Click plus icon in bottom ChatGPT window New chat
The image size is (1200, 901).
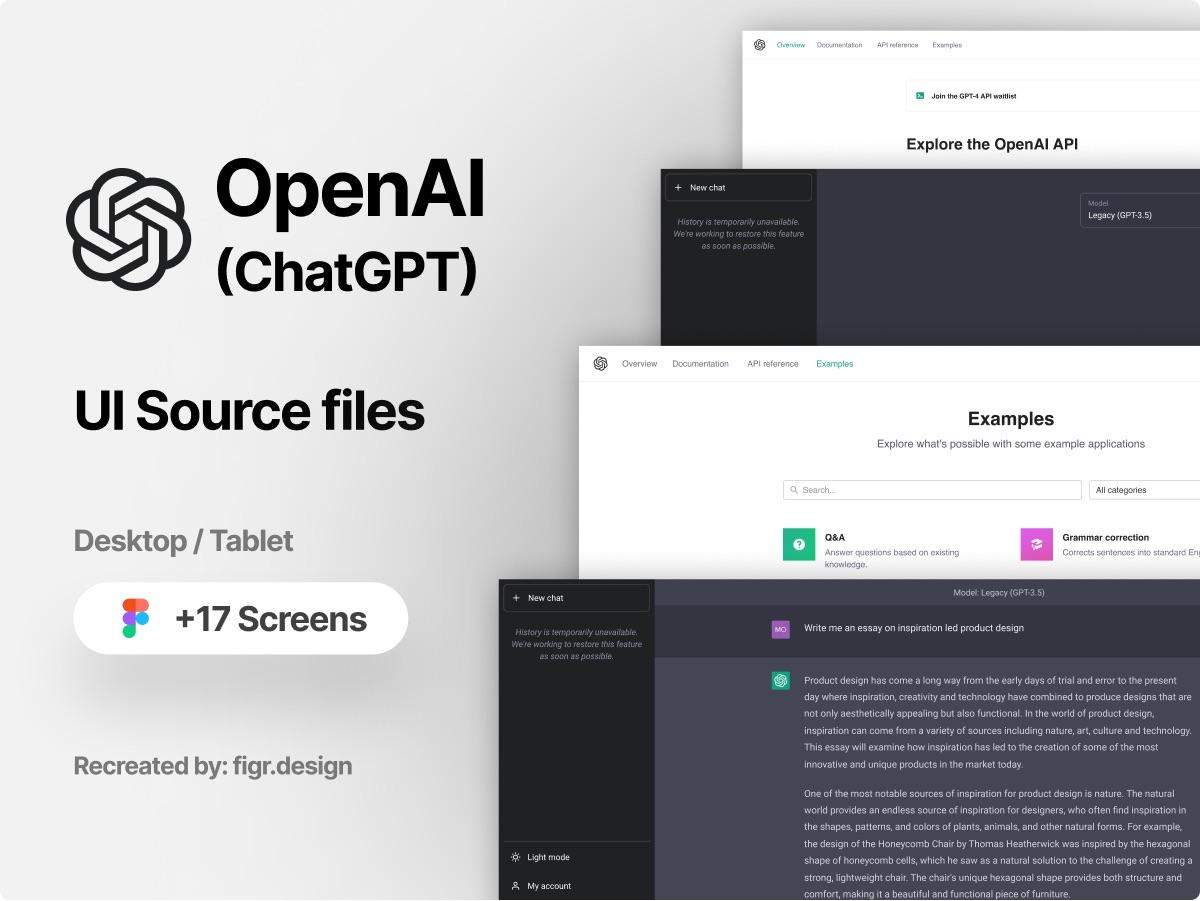(516, 598)
